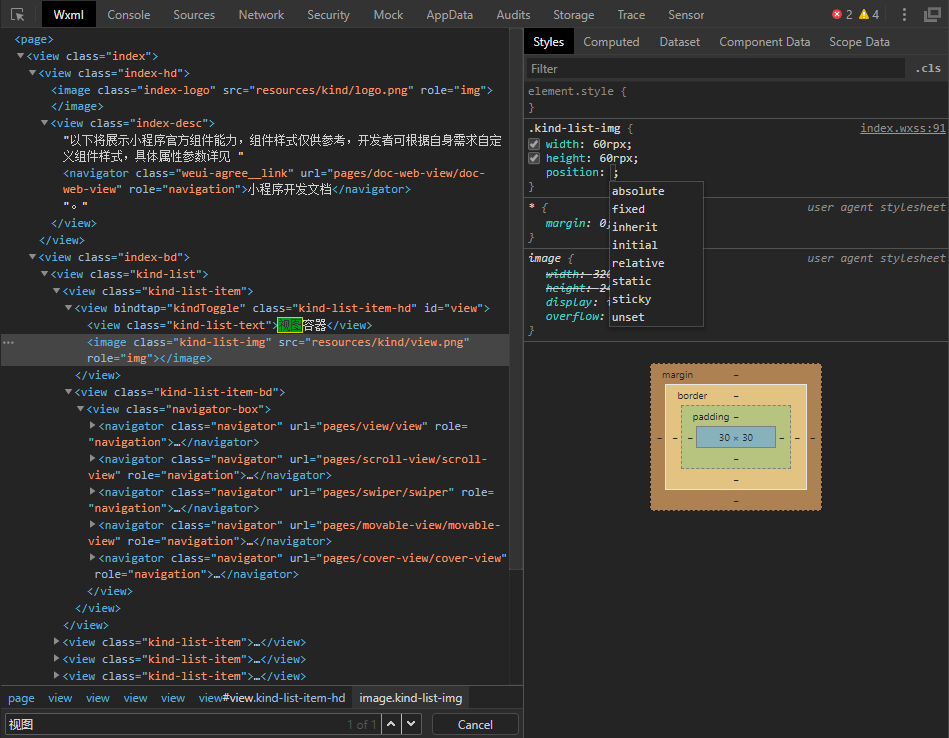The width and height of the screenshot is (949, 738).
Task: Select the Wxml tab
Action: click(68, 15)
